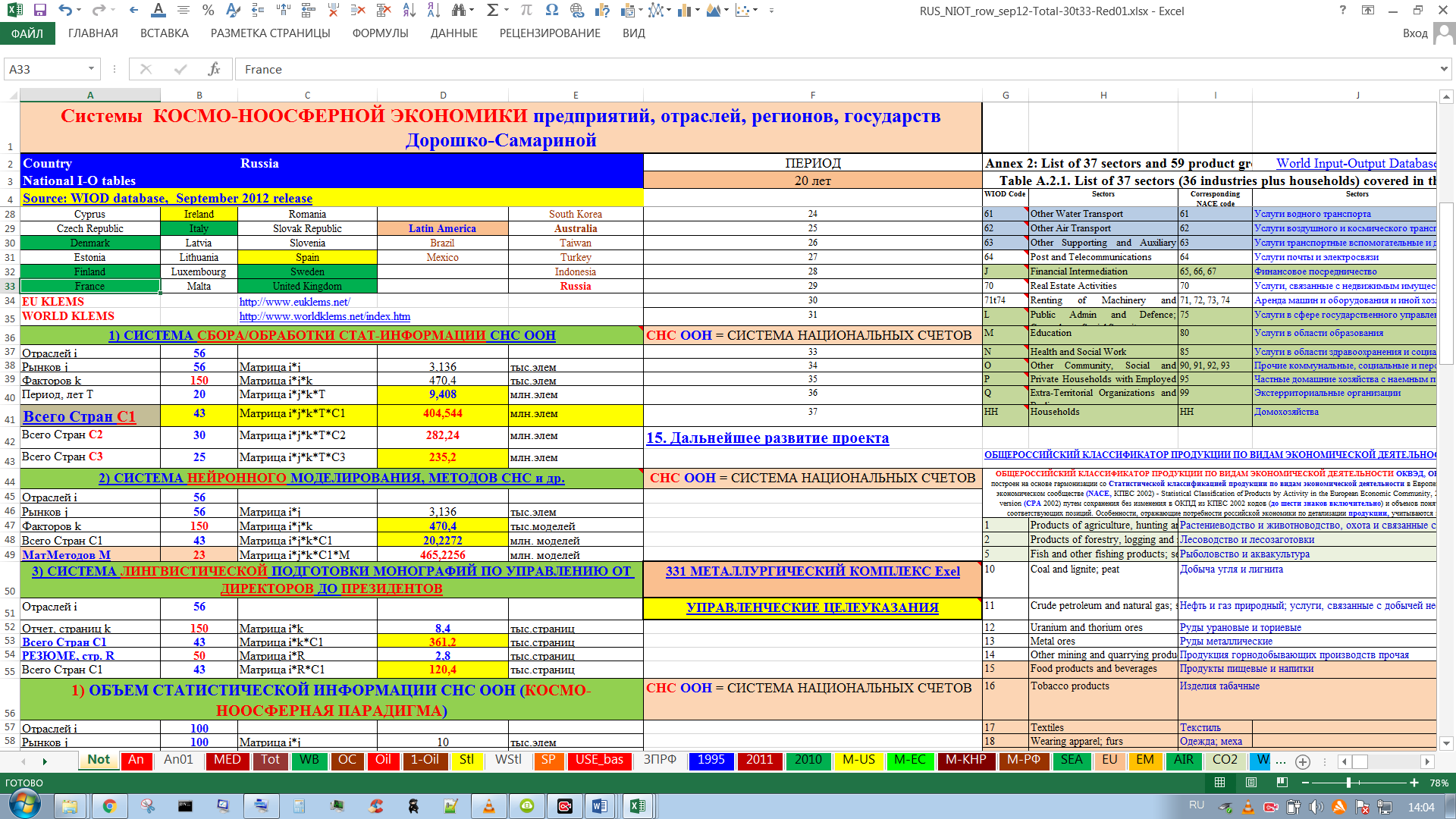This screenshot has width=1456, height=819.
Task: Click the Font Color letter A icon
Action: coord(158,11)
